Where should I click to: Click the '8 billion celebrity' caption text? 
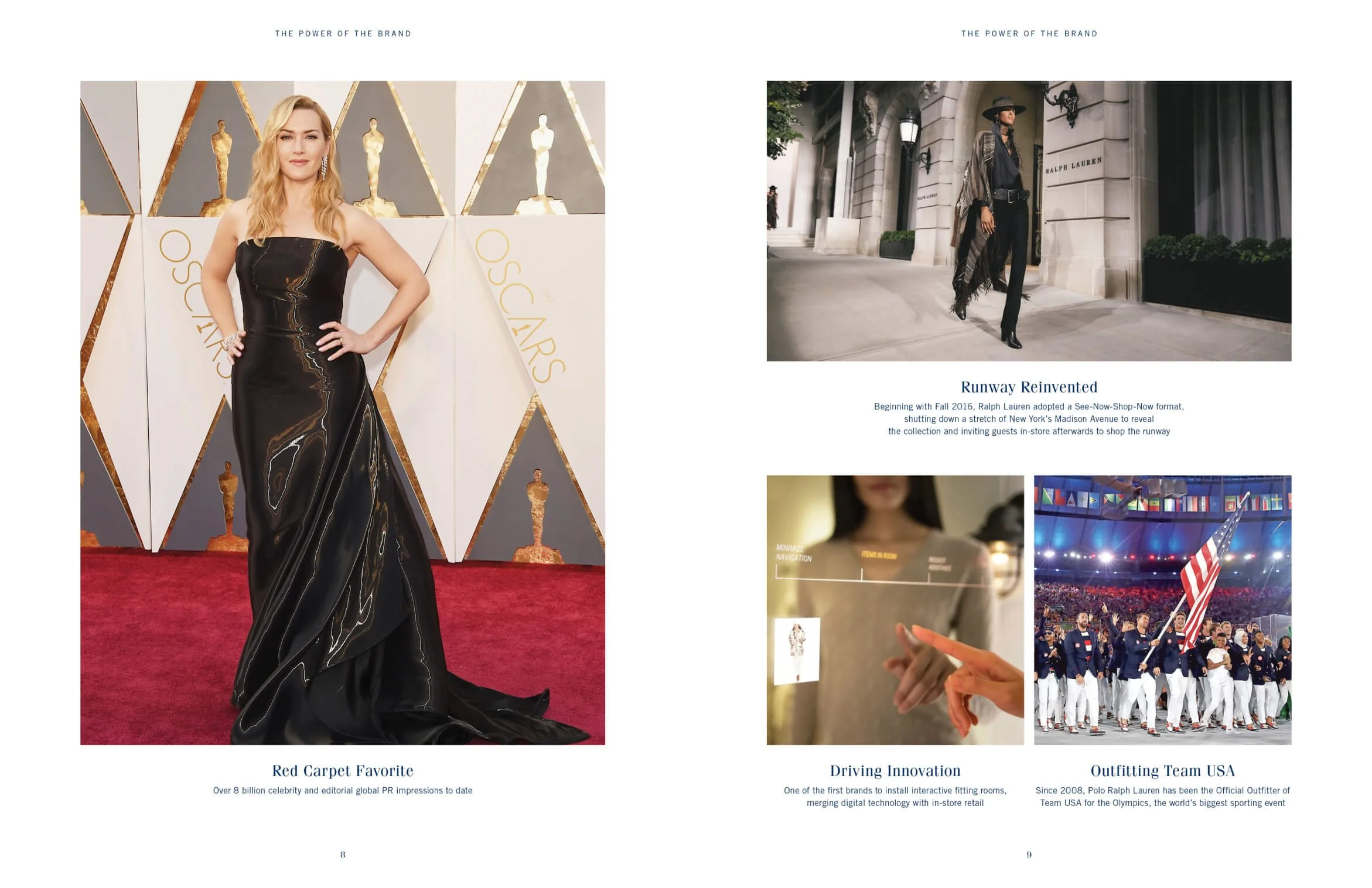(343, 790)
